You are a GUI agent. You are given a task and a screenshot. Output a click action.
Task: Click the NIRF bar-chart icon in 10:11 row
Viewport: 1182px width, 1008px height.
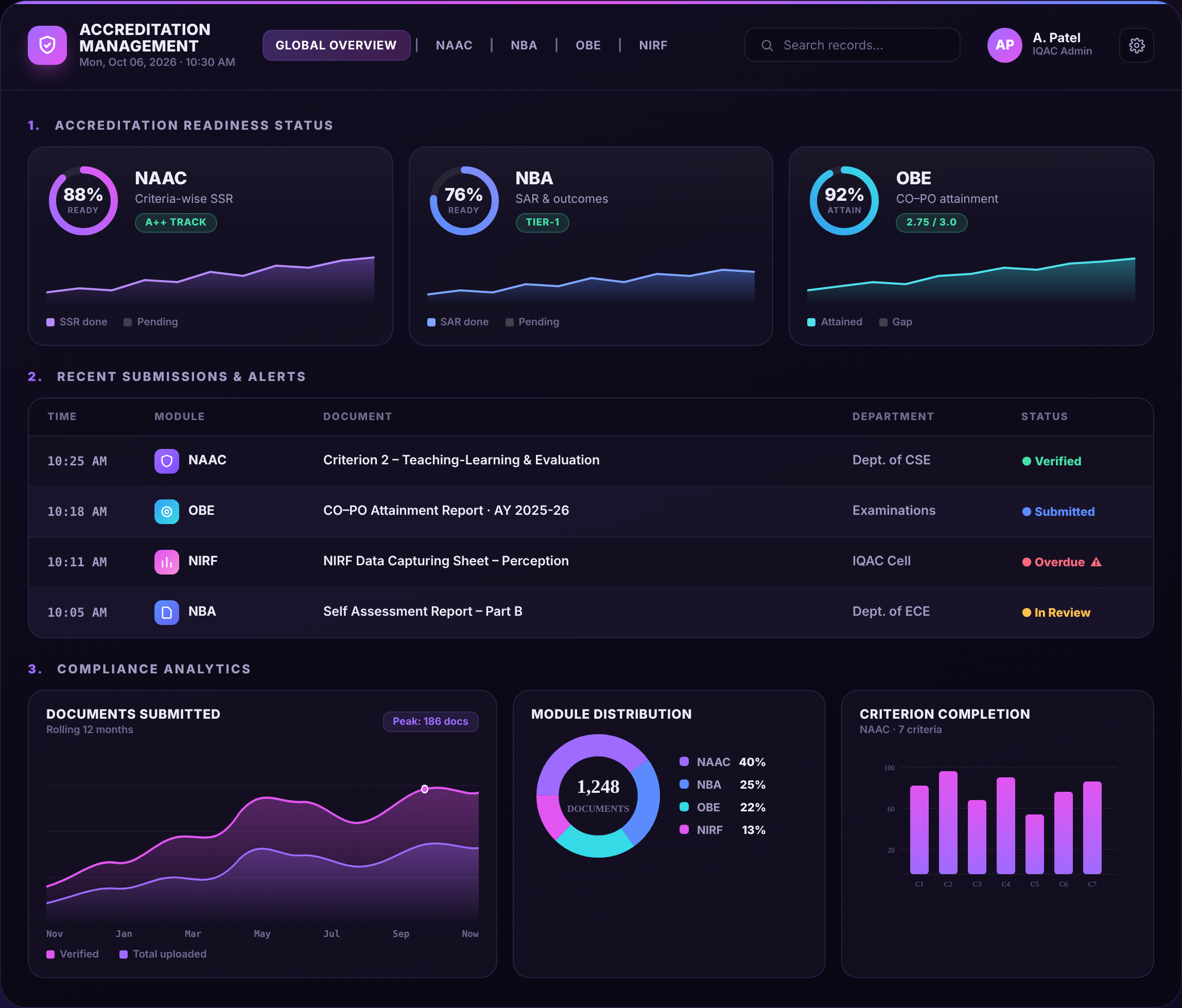tap(167, 562)
